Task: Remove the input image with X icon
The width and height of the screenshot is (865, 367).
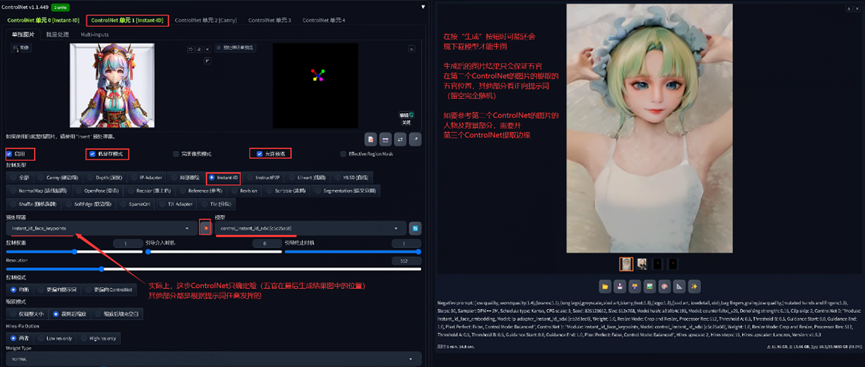Action: [207, 49]
